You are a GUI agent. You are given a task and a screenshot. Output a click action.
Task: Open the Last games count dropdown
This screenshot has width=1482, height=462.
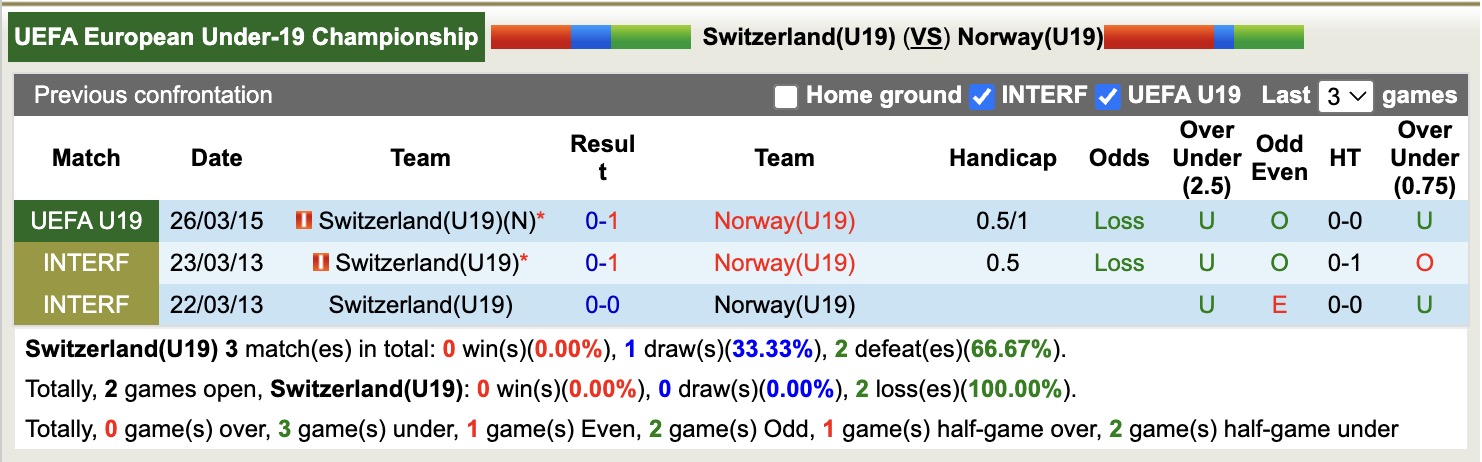1345,97
